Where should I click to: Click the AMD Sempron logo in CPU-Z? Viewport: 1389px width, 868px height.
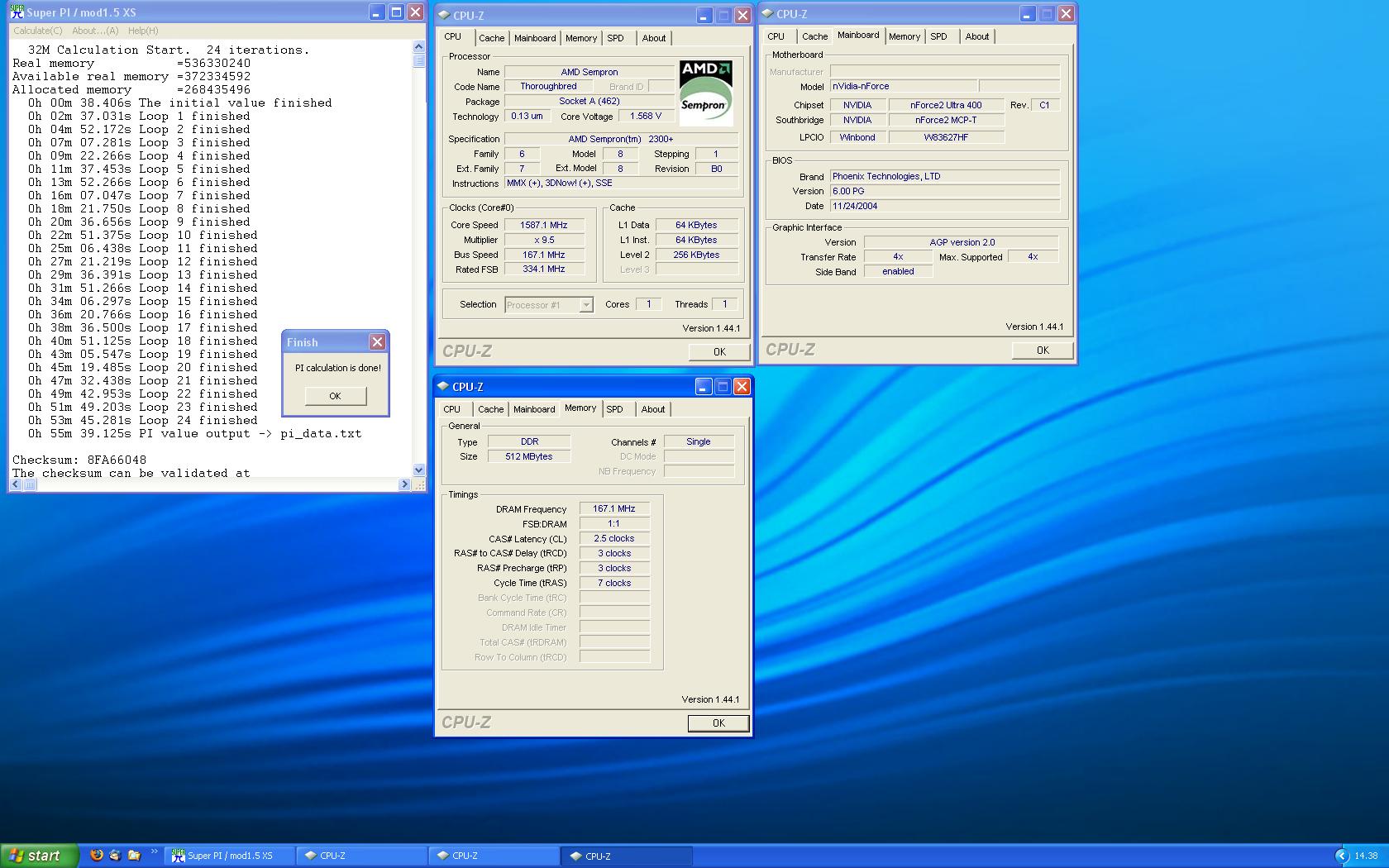pos(705,92)
